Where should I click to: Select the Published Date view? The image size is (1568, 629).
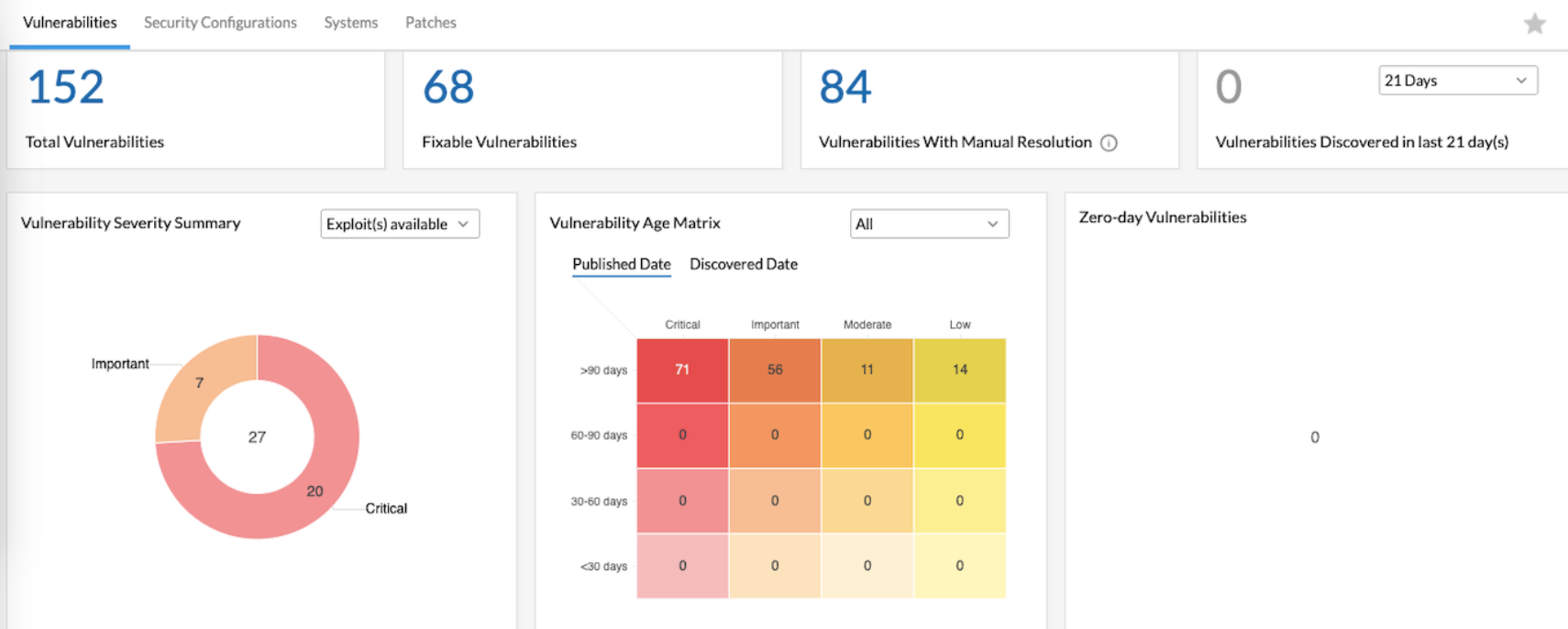(x=621, y=264)
